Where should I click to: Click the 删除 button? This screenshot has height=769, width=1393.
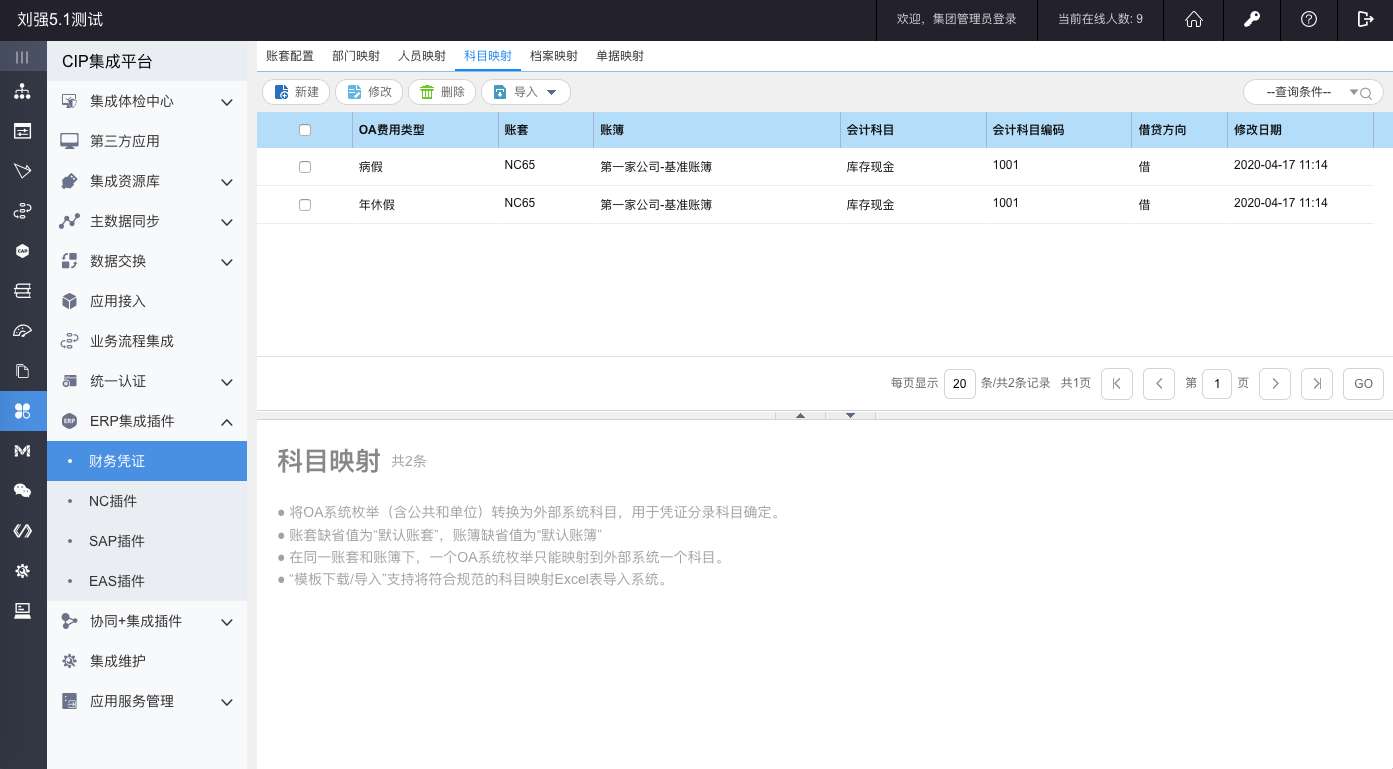441,92
